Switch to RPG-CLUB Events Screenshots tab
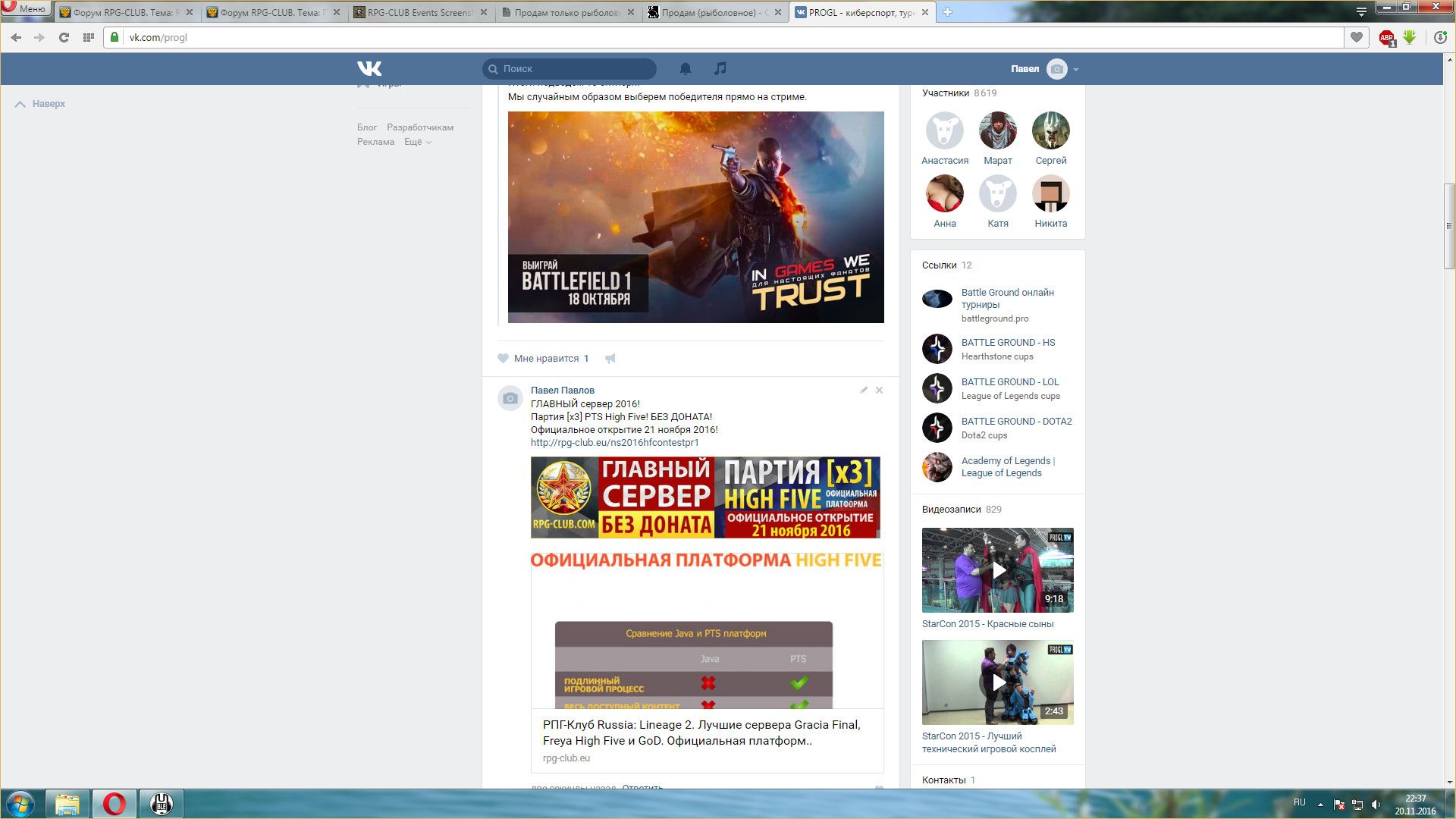Screen dimensions: 1456x819 [419, 12]
